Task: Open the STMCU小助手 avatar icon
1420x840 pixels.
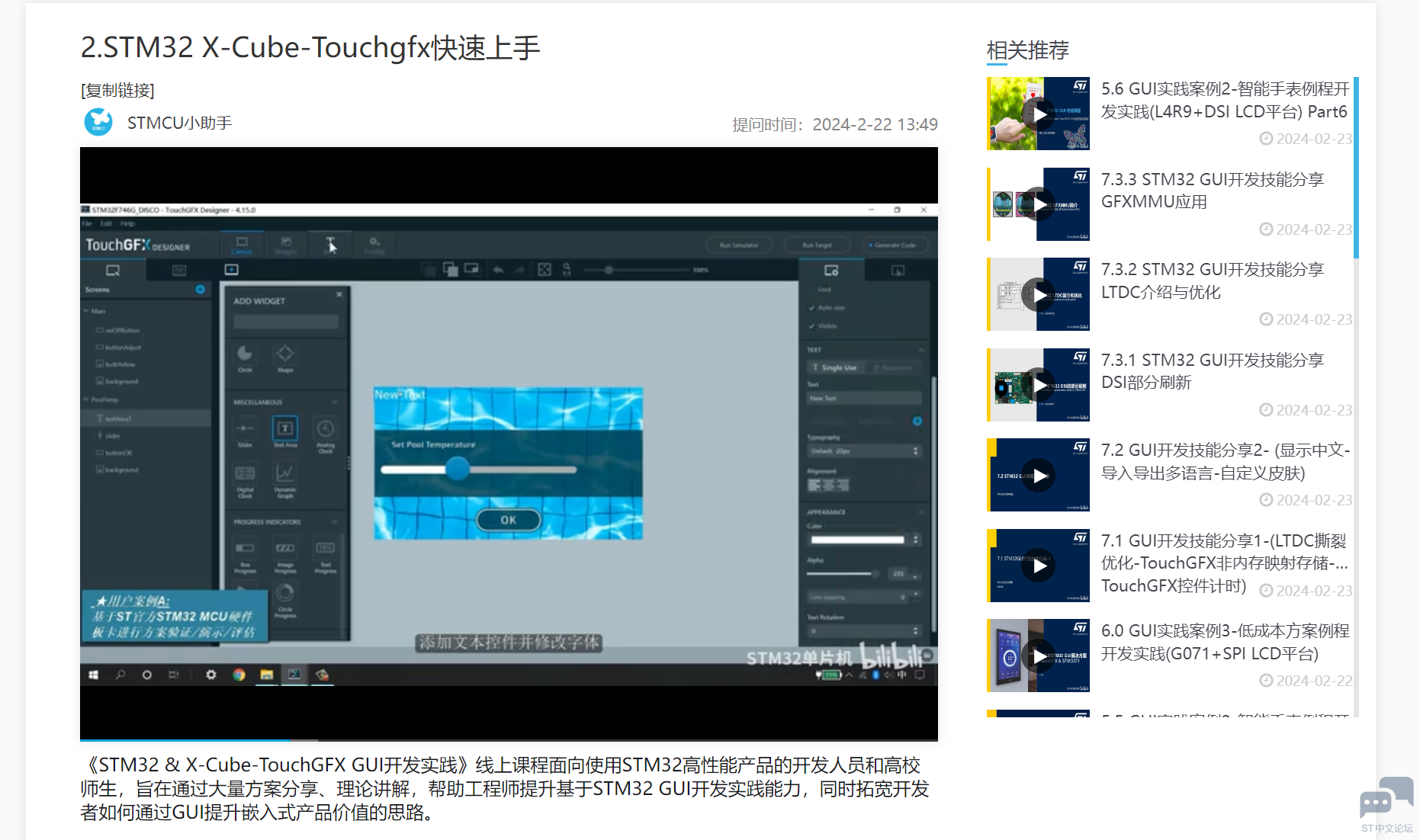Action: tap(98, 122)
